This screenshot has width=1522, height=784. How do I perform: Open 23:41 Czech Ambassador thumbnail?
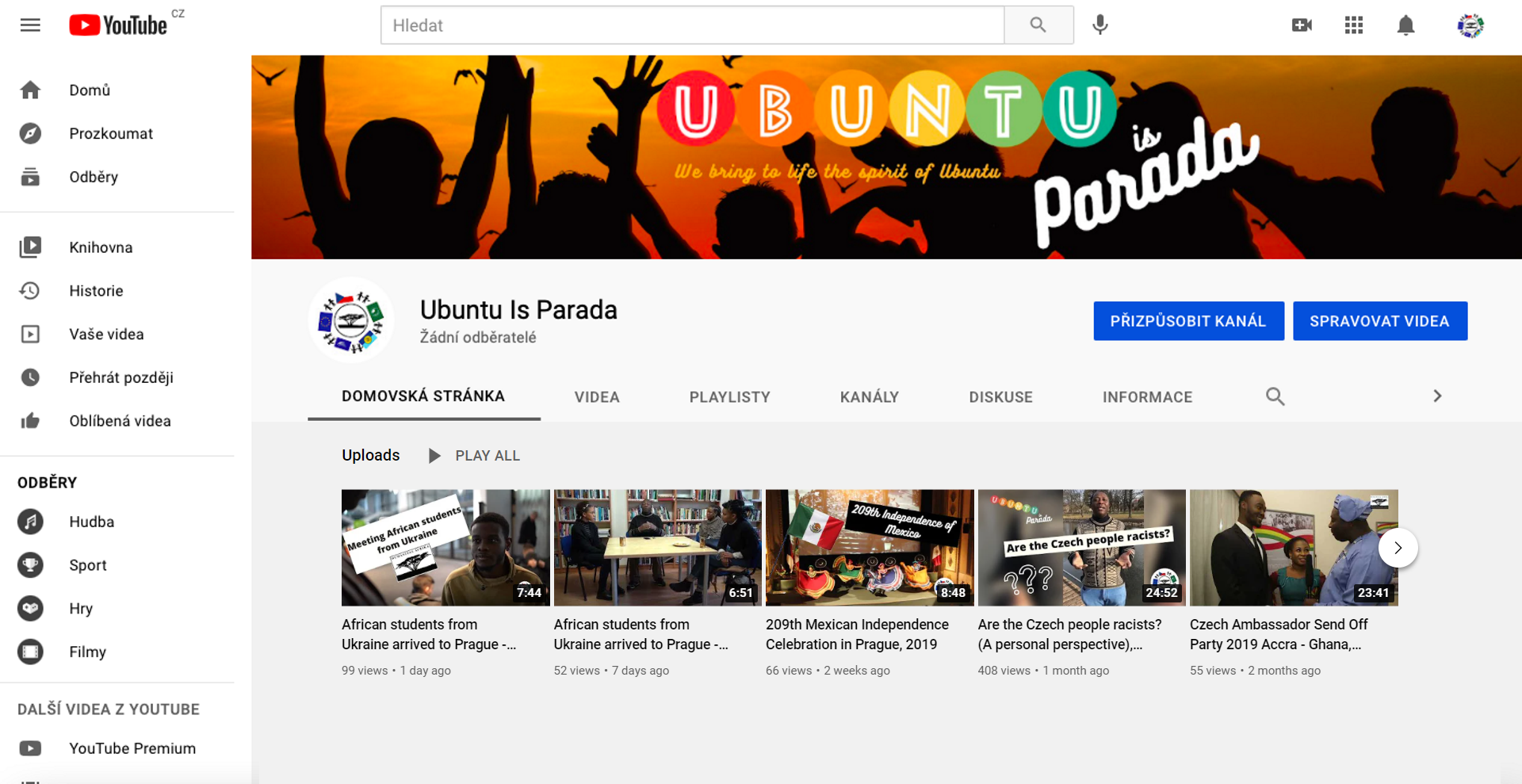[1294, 548]
